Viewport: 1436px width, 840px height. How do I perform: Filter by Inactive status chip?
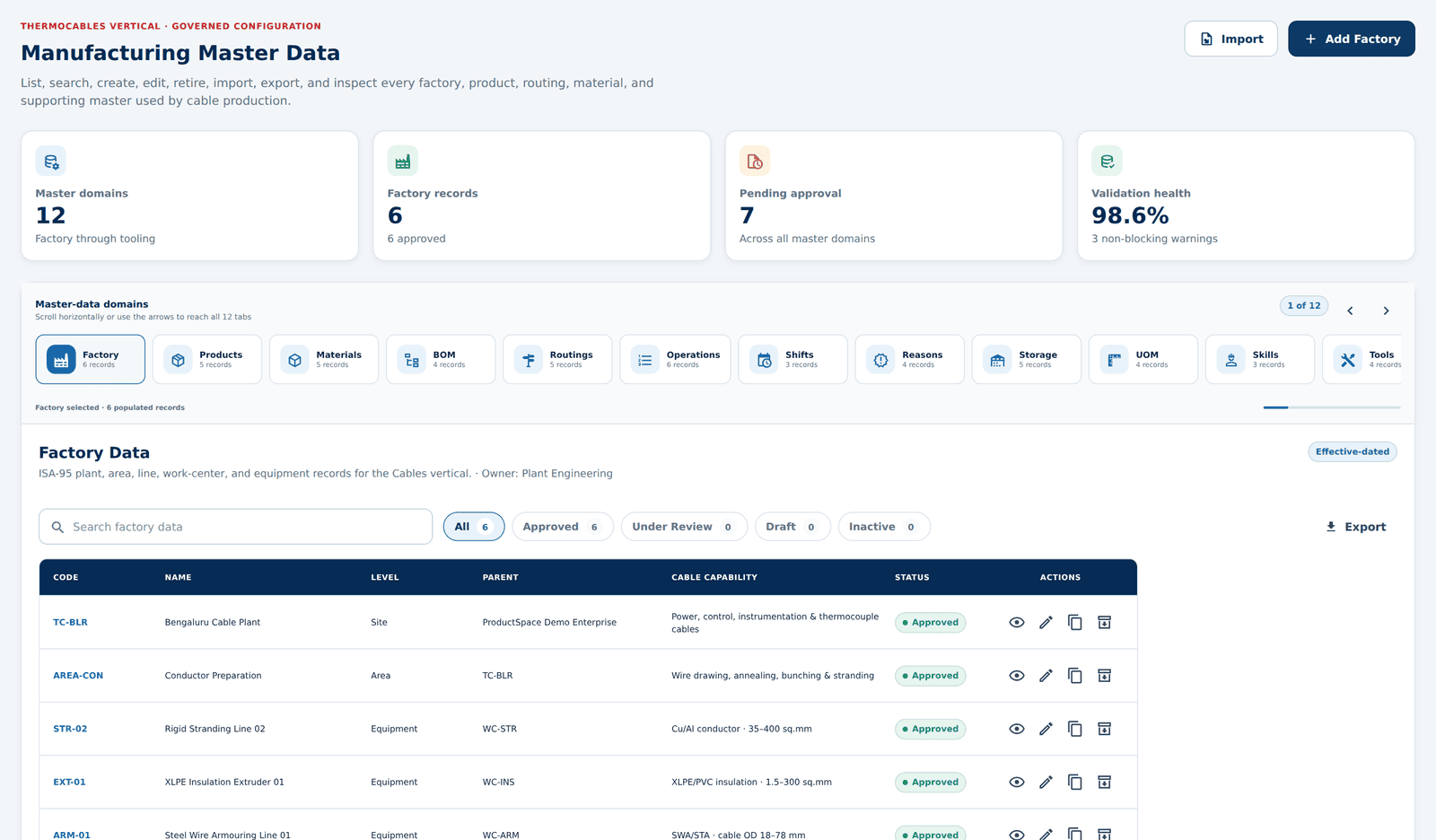(884, 527)
